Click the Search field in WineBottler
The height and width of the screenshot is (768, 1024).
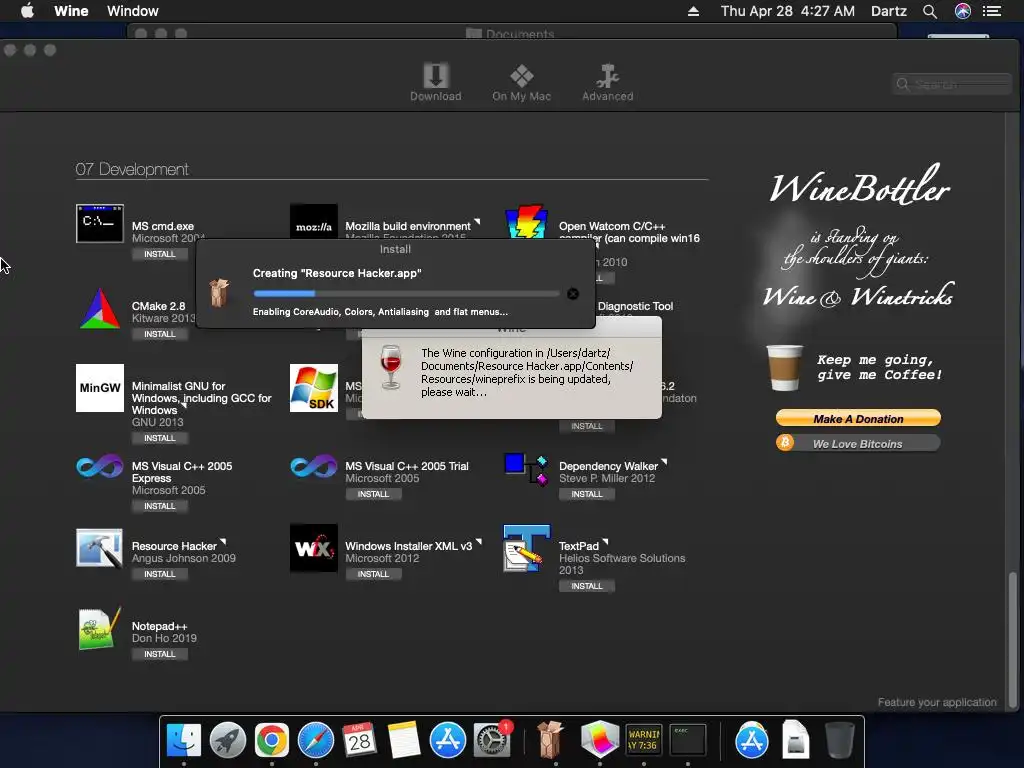click(x=952, y=84)
